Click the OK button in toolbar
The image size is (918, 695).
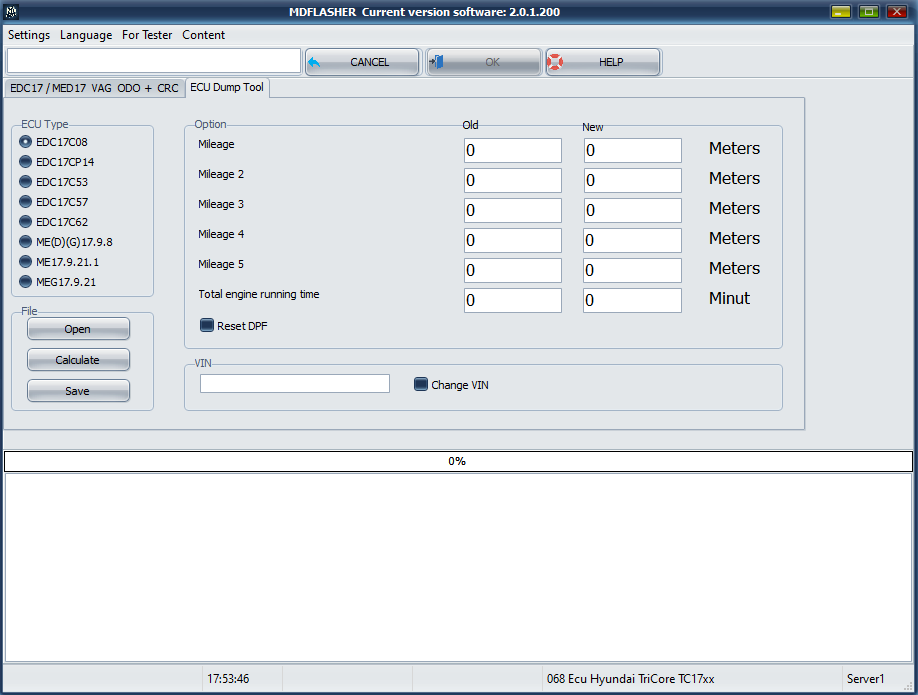(x=484, y=62)
